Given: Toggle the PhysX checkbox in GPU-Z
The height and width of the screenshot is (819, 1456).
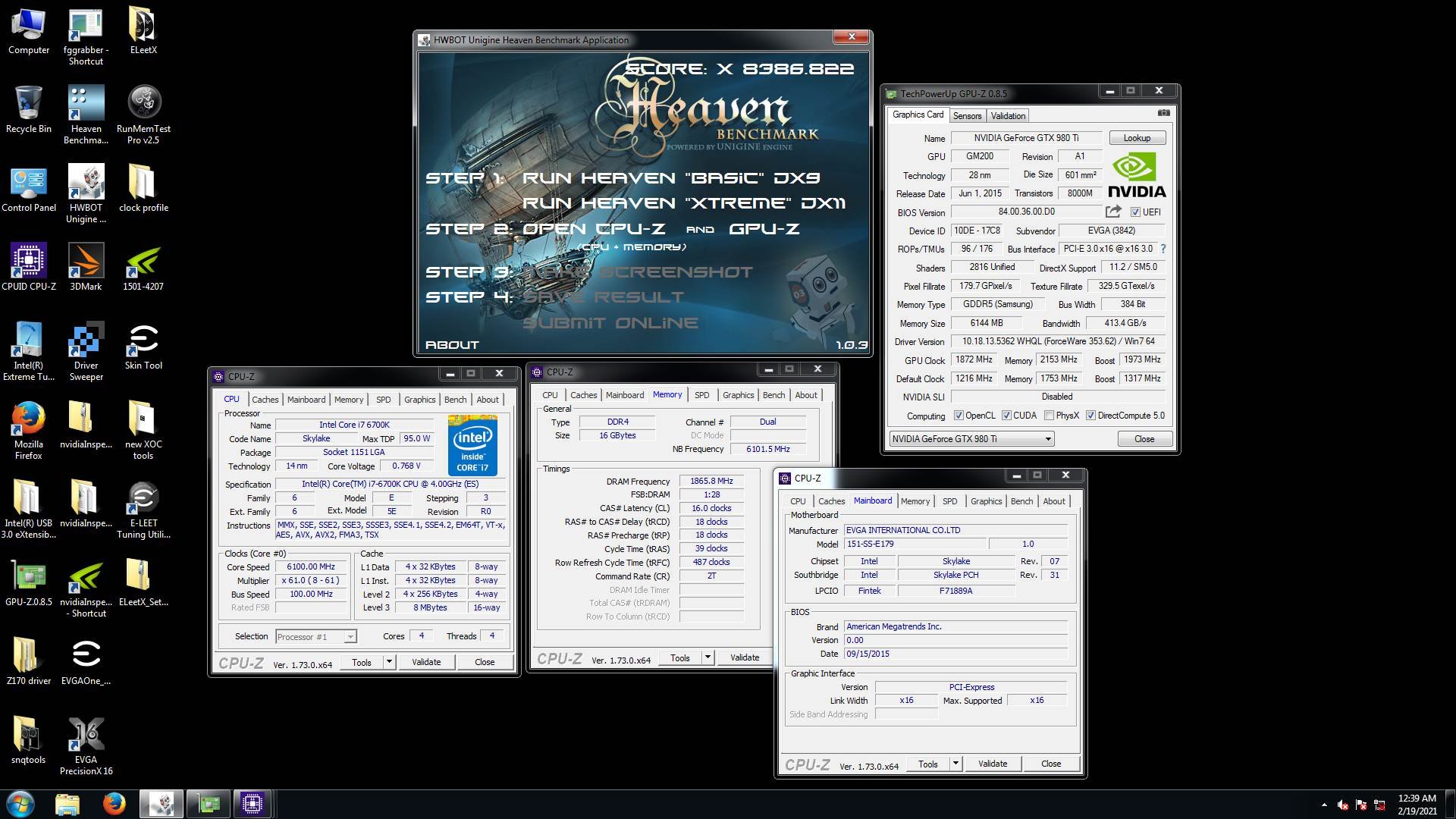Looking at the screenshot, I should [1049, 416].
